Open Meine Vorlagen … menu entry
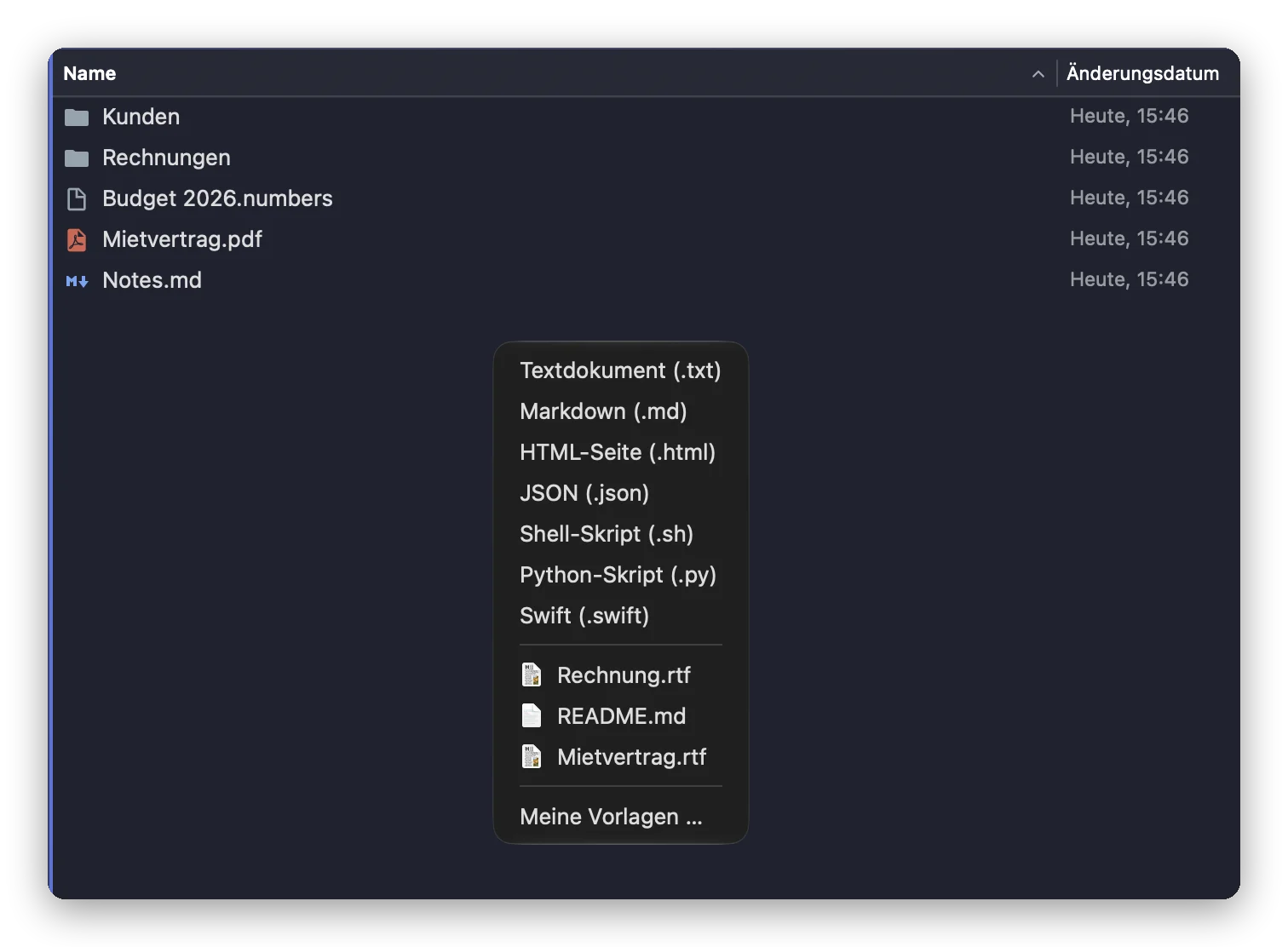The height and width of the screenshot is (947, 1288). point(620,817)
